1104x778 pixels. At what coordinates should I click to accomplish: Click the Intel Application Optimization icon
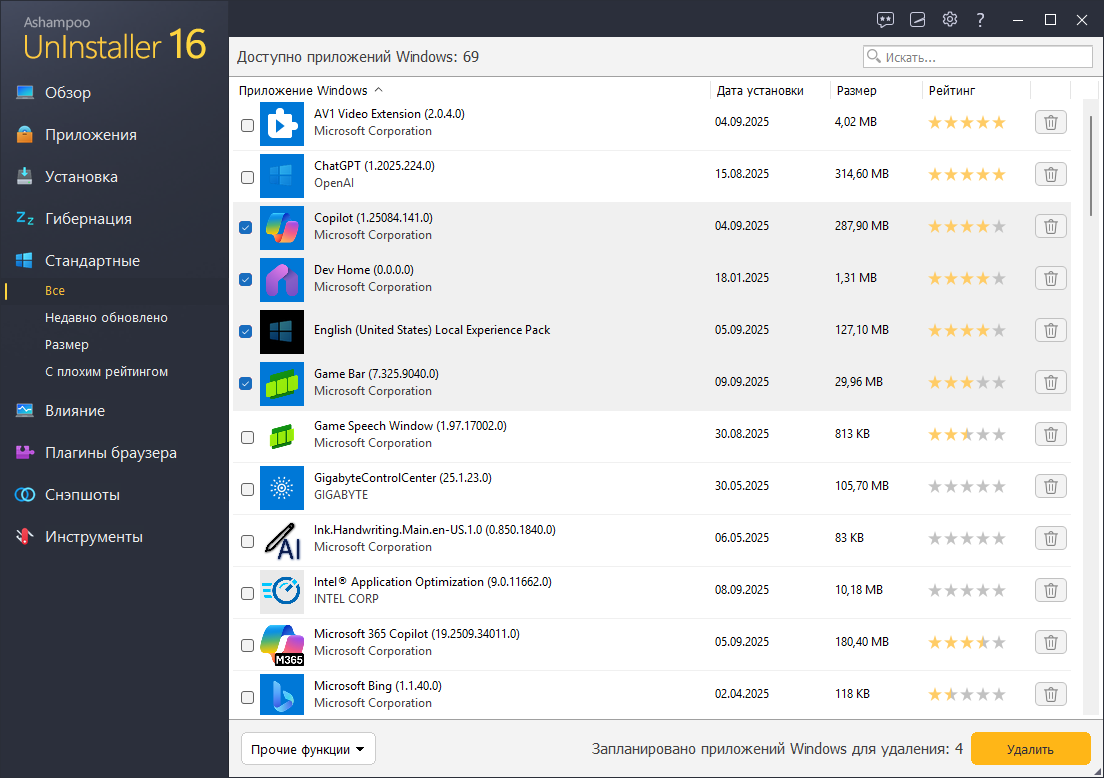tap(282, 592)
